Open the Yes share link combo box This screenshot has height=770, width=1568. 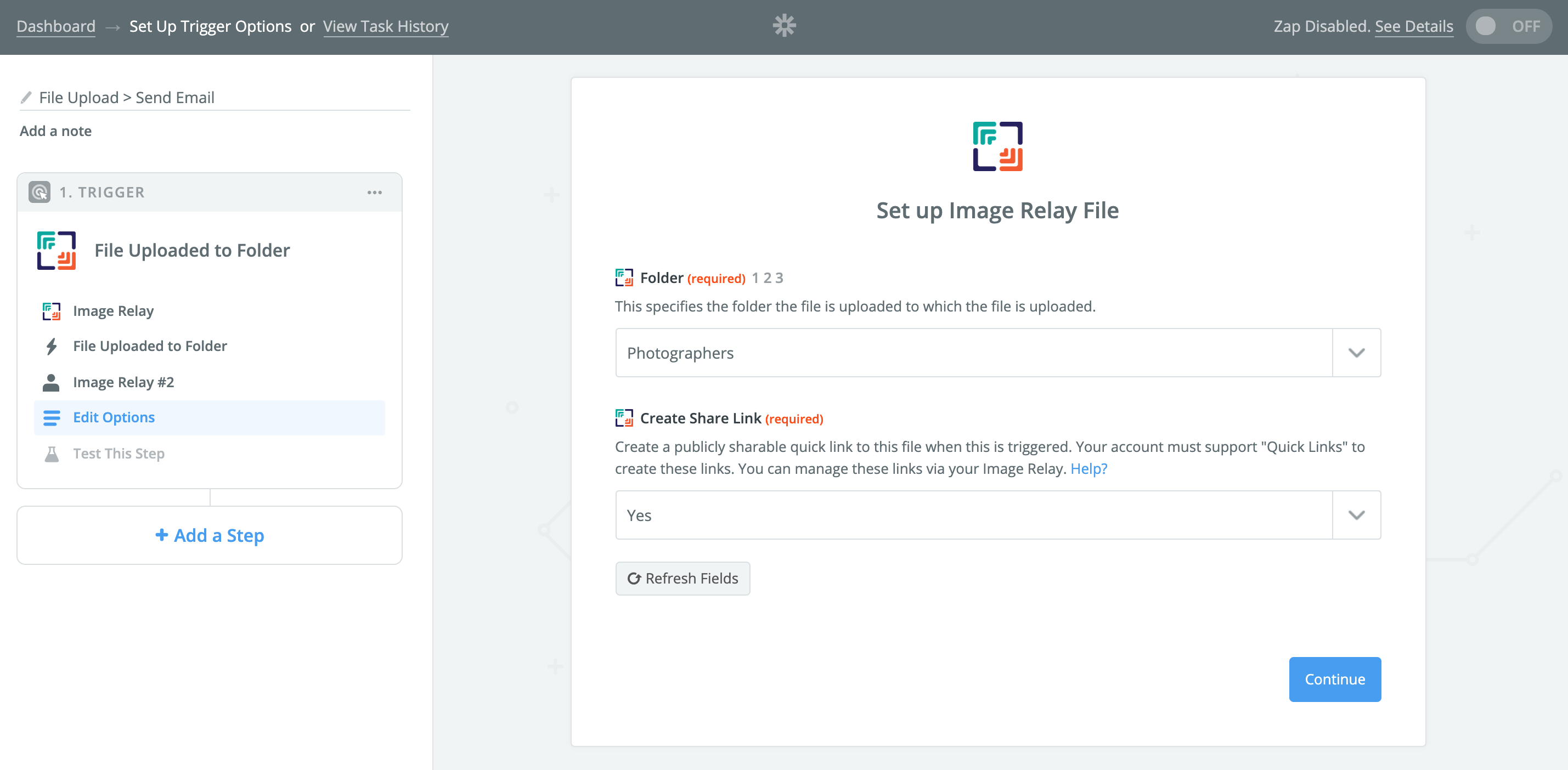coord(997,515)
